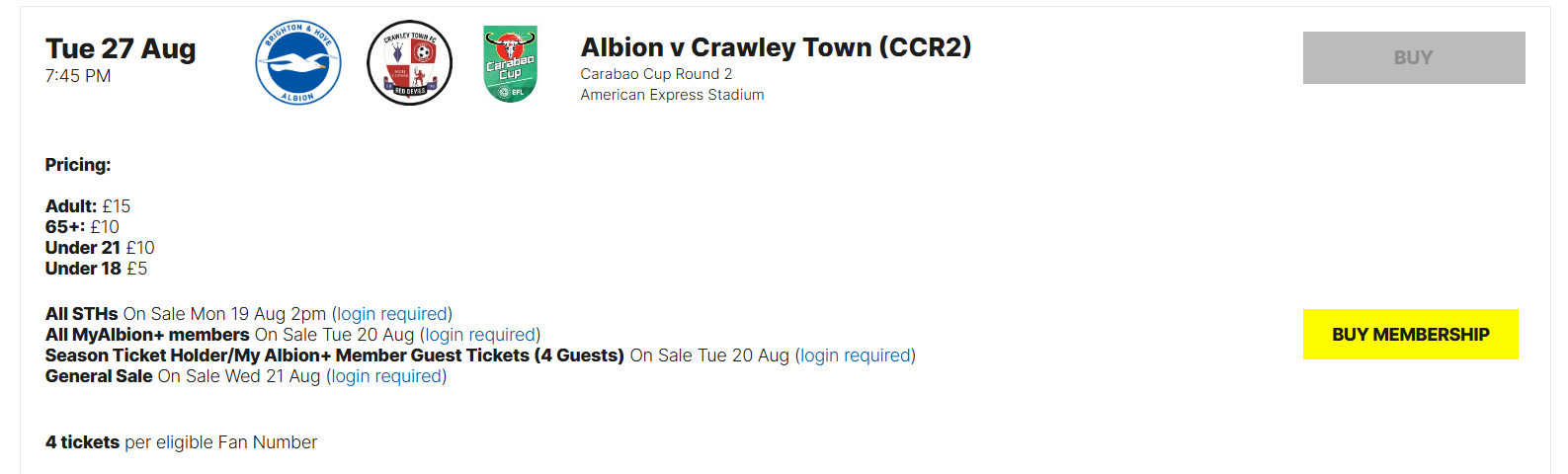
Task: Open login required link for General Sale
Action: click(386, 376)
